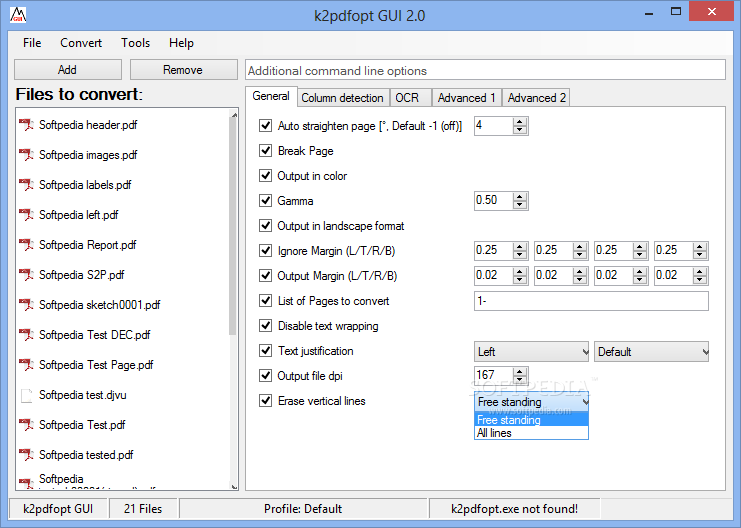Uncheck Output in landscape format
The image size is (741, 528).
(x=266, y=226)
